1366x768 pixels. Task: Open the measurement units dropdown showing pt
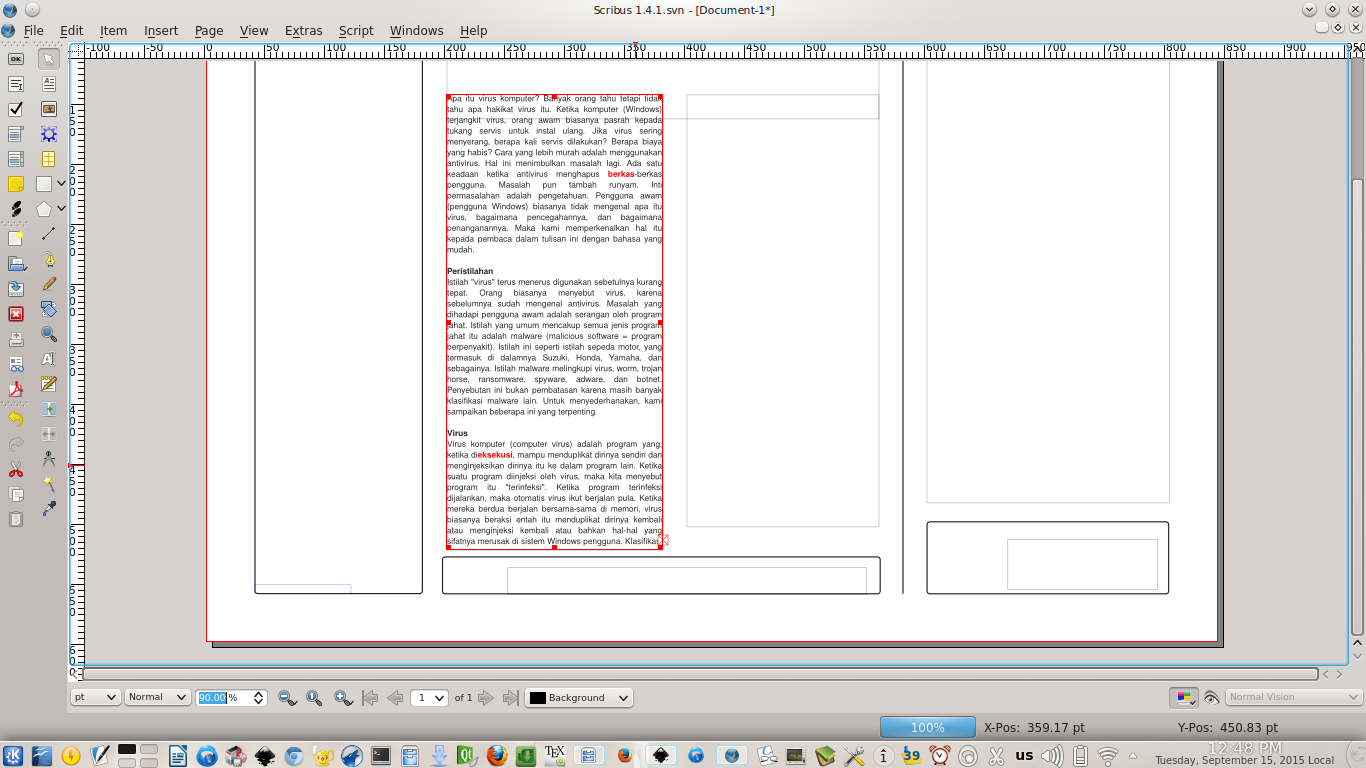click(x=95, y=697)
